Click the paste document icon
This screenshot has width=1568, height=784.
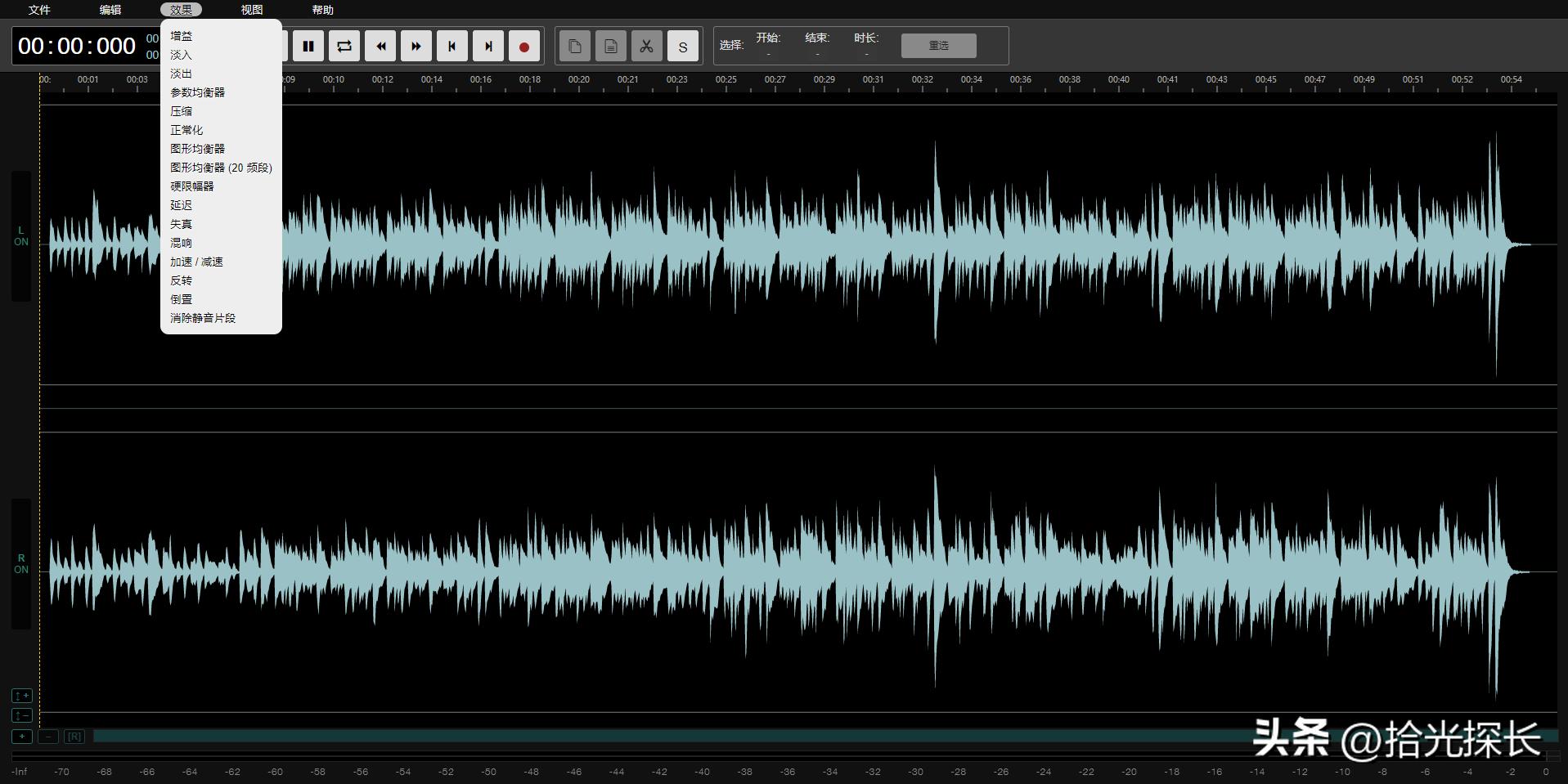[x=611, y=47]
